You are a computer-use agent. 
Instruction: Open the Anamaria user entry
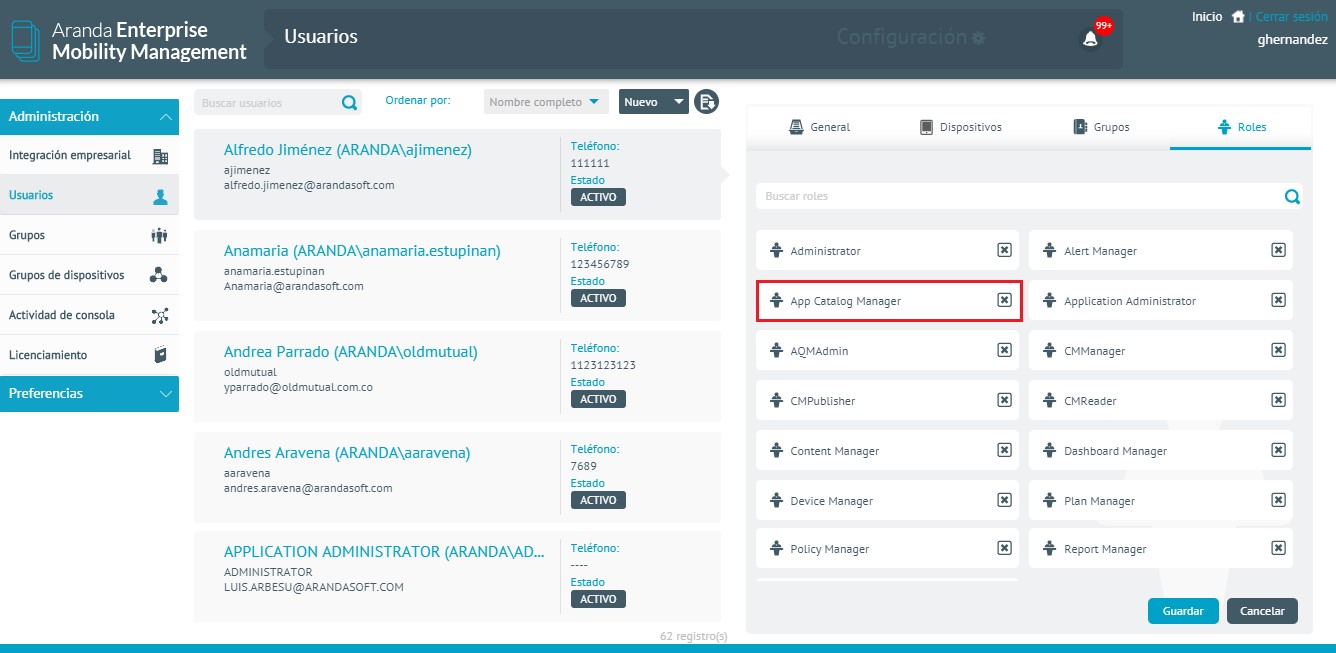(457, 275)
